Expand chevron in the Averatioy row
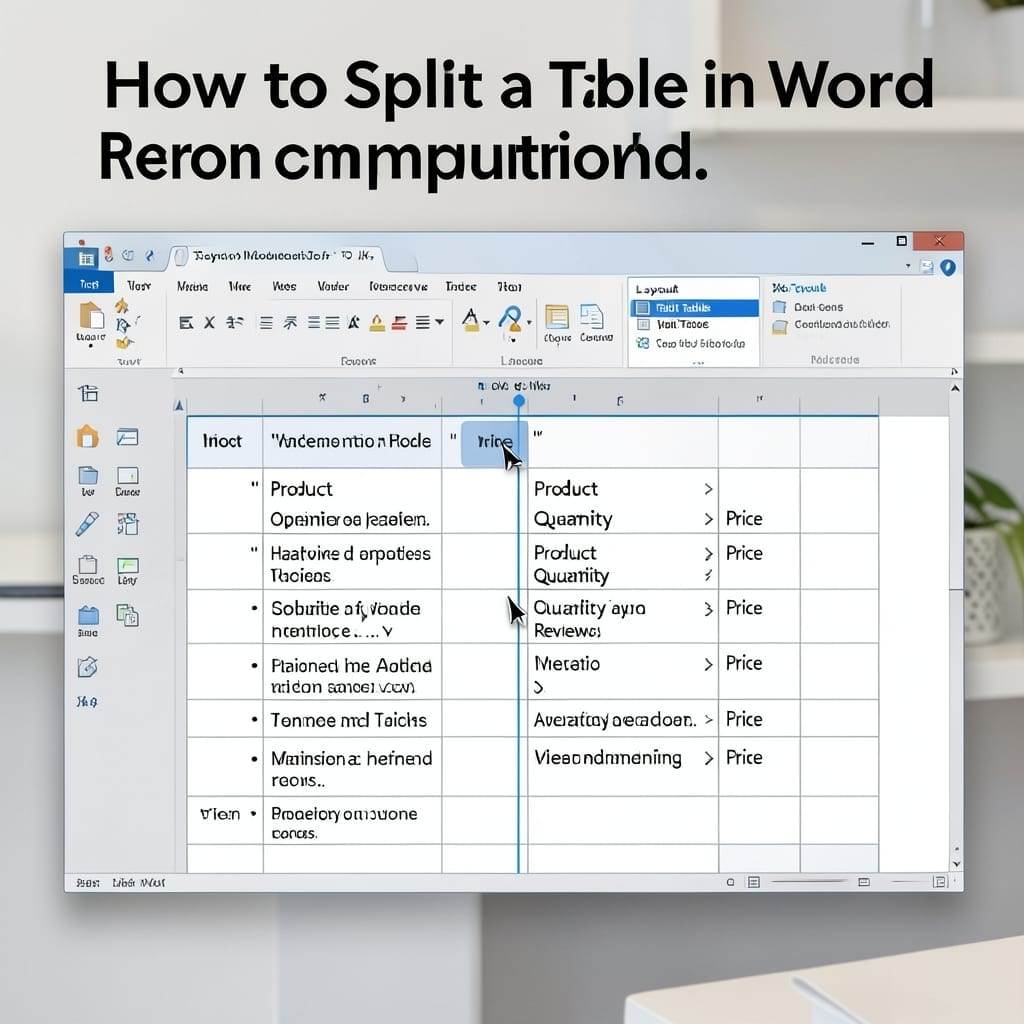The width and height of the screenshot is (1024, 1024). point(709,720)
